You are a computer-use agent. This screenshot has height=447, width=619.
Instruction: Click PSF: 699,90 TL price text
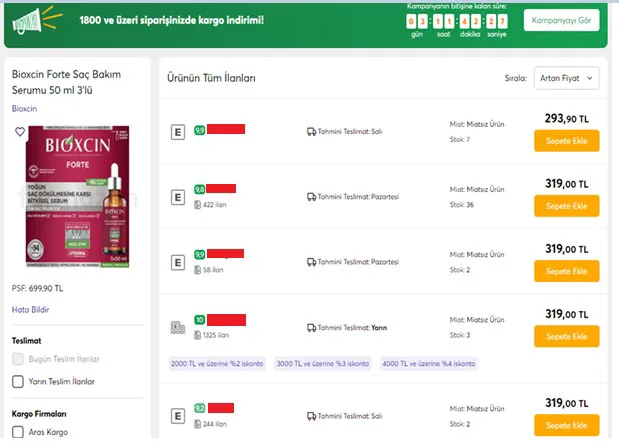[37, 288]
